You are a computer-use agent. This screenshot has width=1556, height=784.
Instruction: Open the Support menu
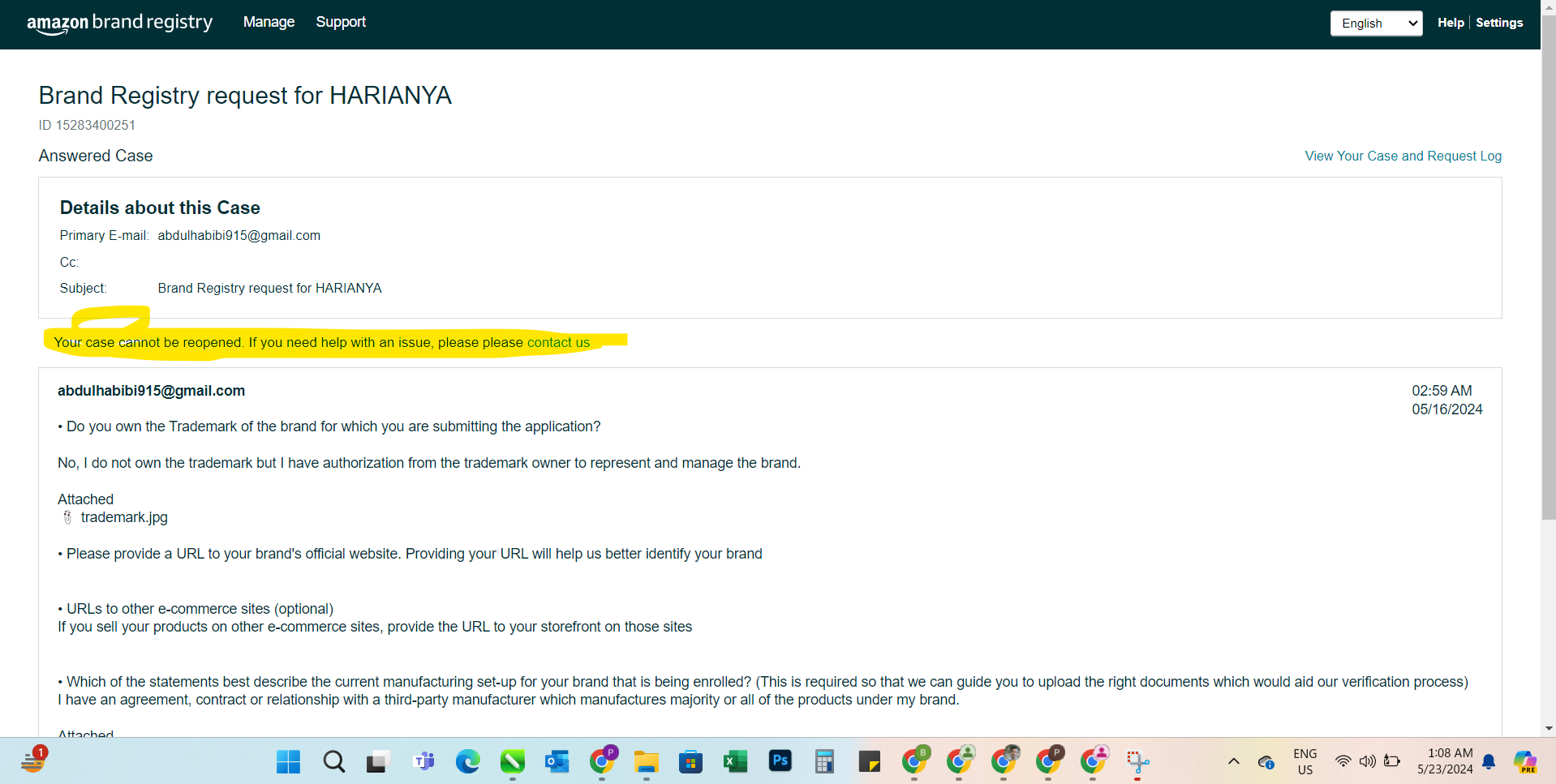341,22
